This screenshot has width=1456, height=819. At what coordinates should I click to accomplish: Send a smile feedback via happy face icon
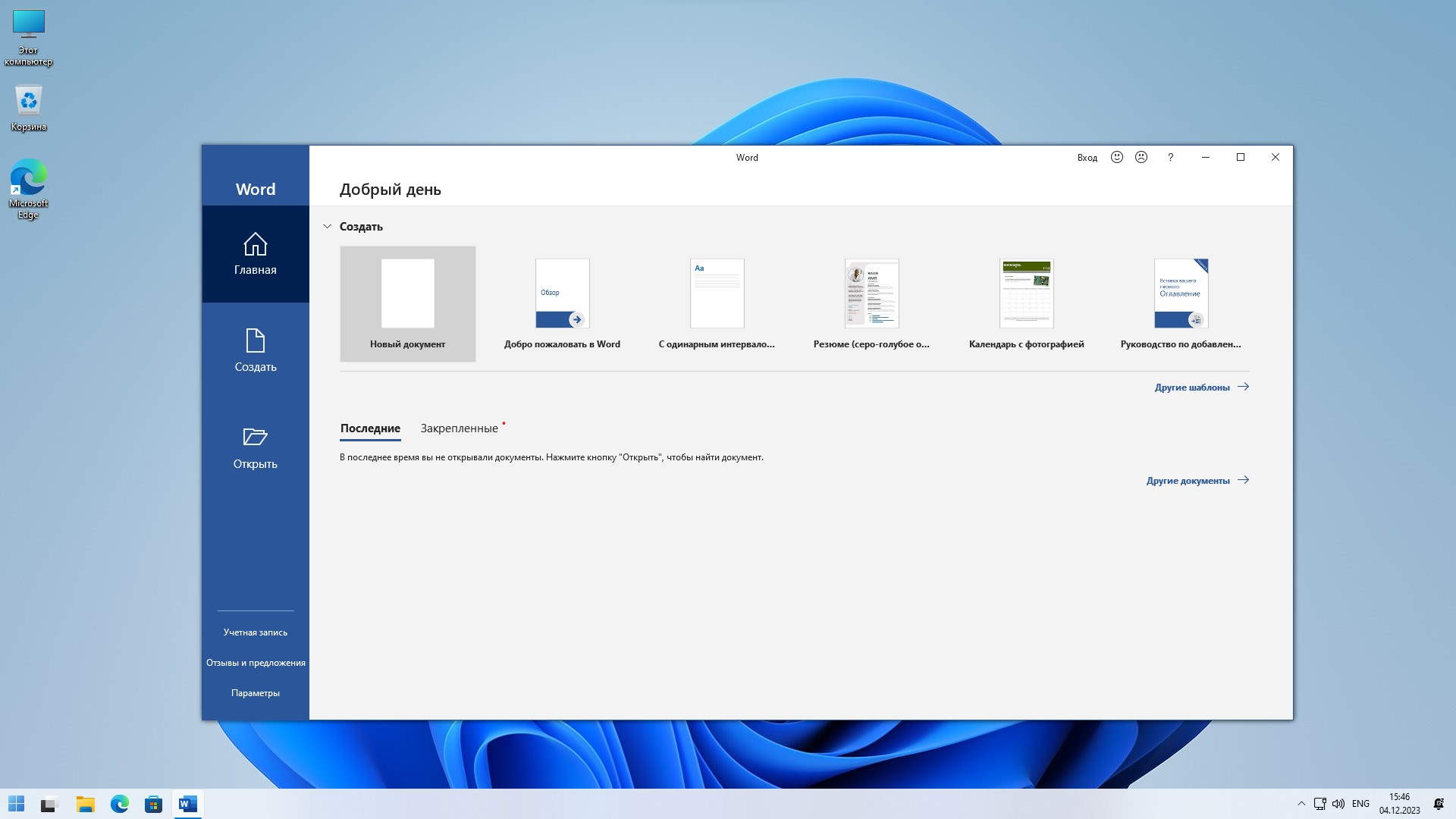click(1116, 157)
